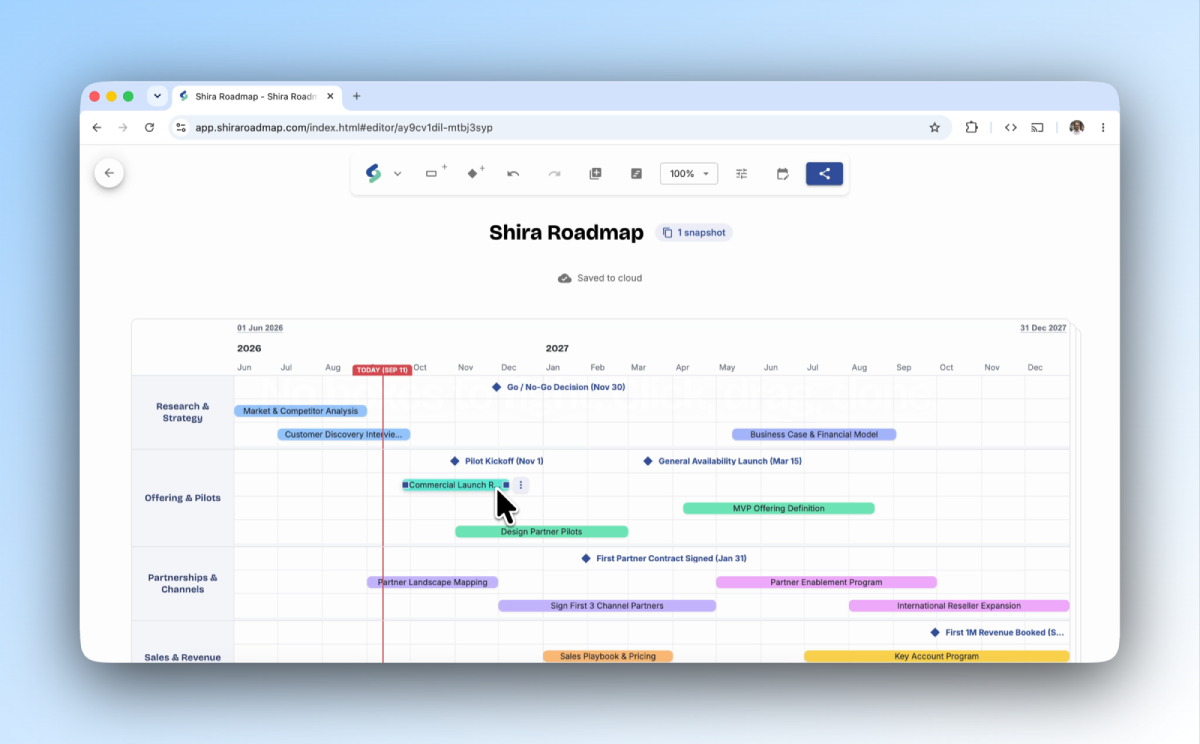Click the Saved to cloud status

[600, 278]
